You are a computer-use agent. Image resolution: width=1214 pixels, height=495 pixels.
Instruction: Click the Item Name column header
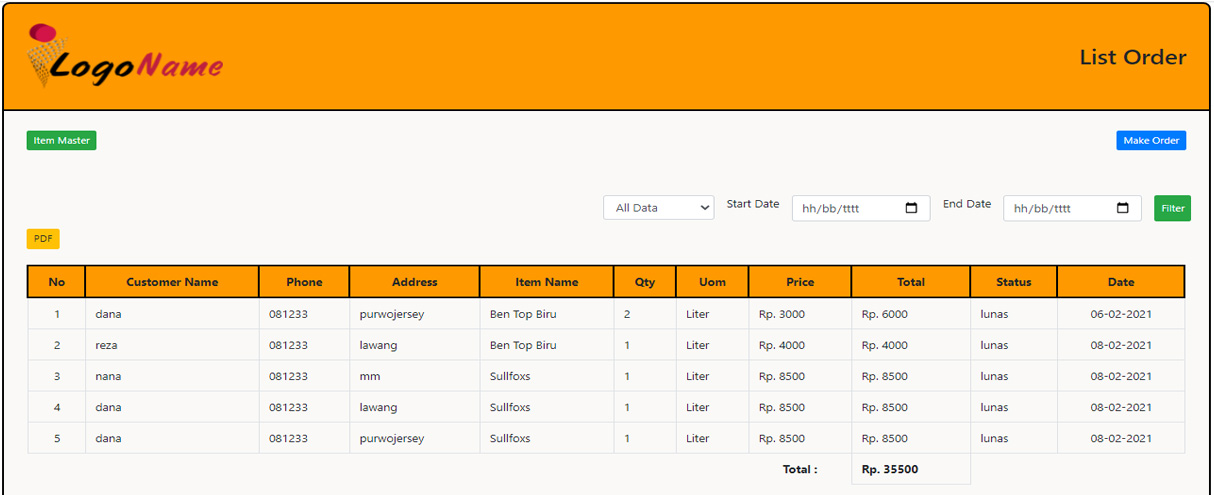pos(547,282)
